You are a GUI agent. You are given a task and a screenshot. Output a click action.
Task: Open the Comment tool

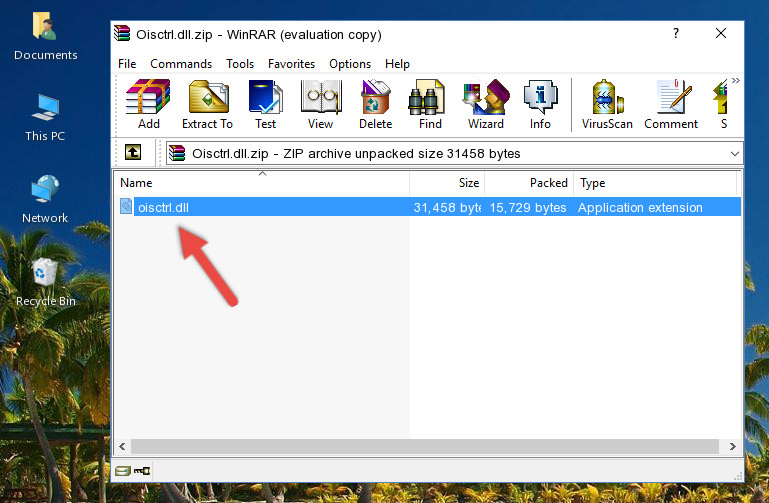pyautogui.click(x=671, y=104)
